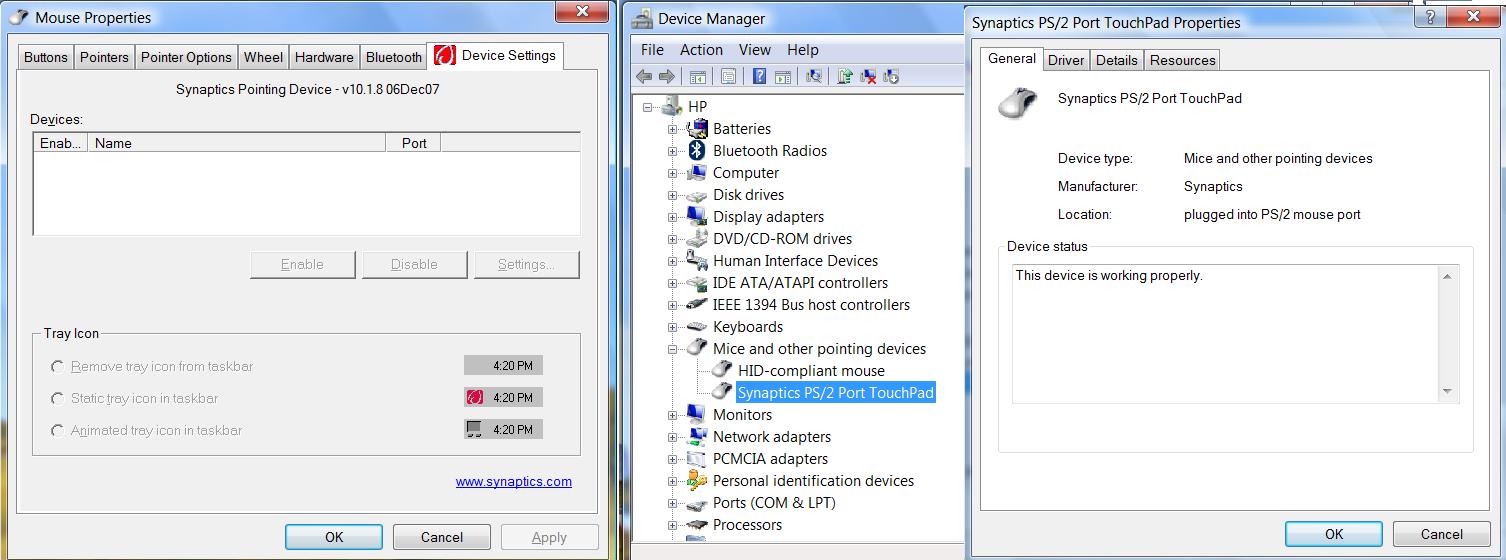The width and height of the screenshot is (1506, 560).
Task: Toggle the action pane toolbar icon
Action: [x=783, y=76]
